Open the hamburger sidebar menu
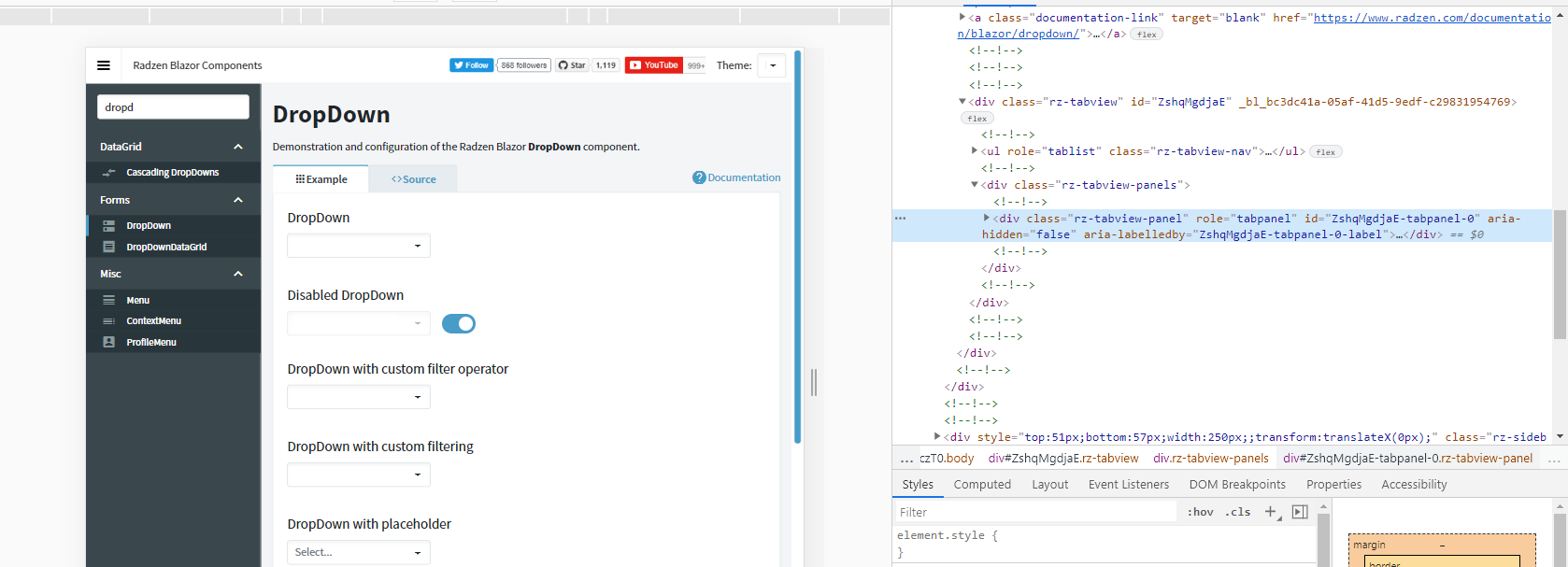Screen dimensions: 1568x567 (x=104, y=65)
